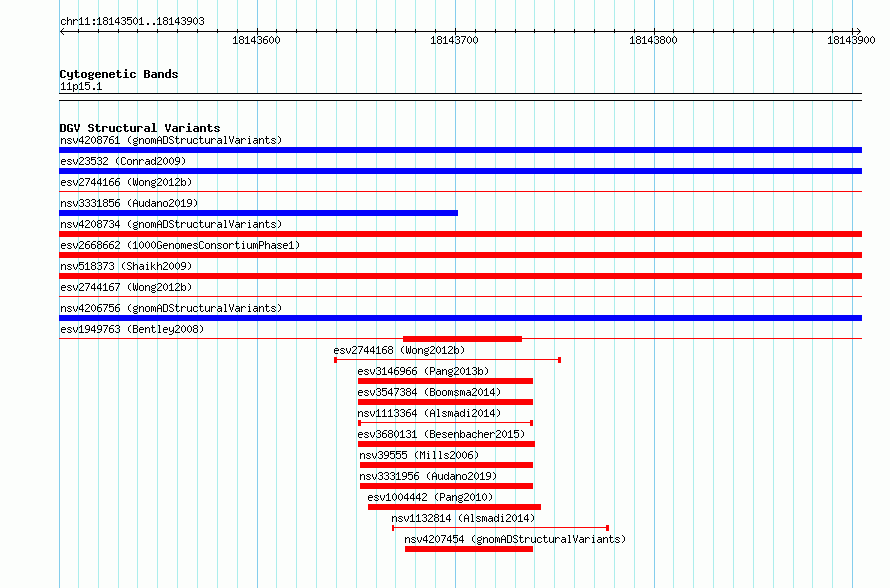Open esv2668662 (1000GenomesConsortiumPhase1) label

(180, 245)
